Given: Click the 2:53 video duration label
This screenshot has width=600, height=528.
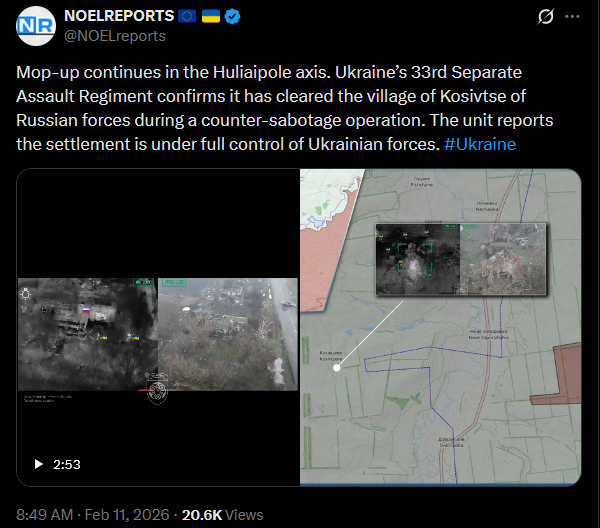Looking at the screenshot, I should (x=67, y=464).
